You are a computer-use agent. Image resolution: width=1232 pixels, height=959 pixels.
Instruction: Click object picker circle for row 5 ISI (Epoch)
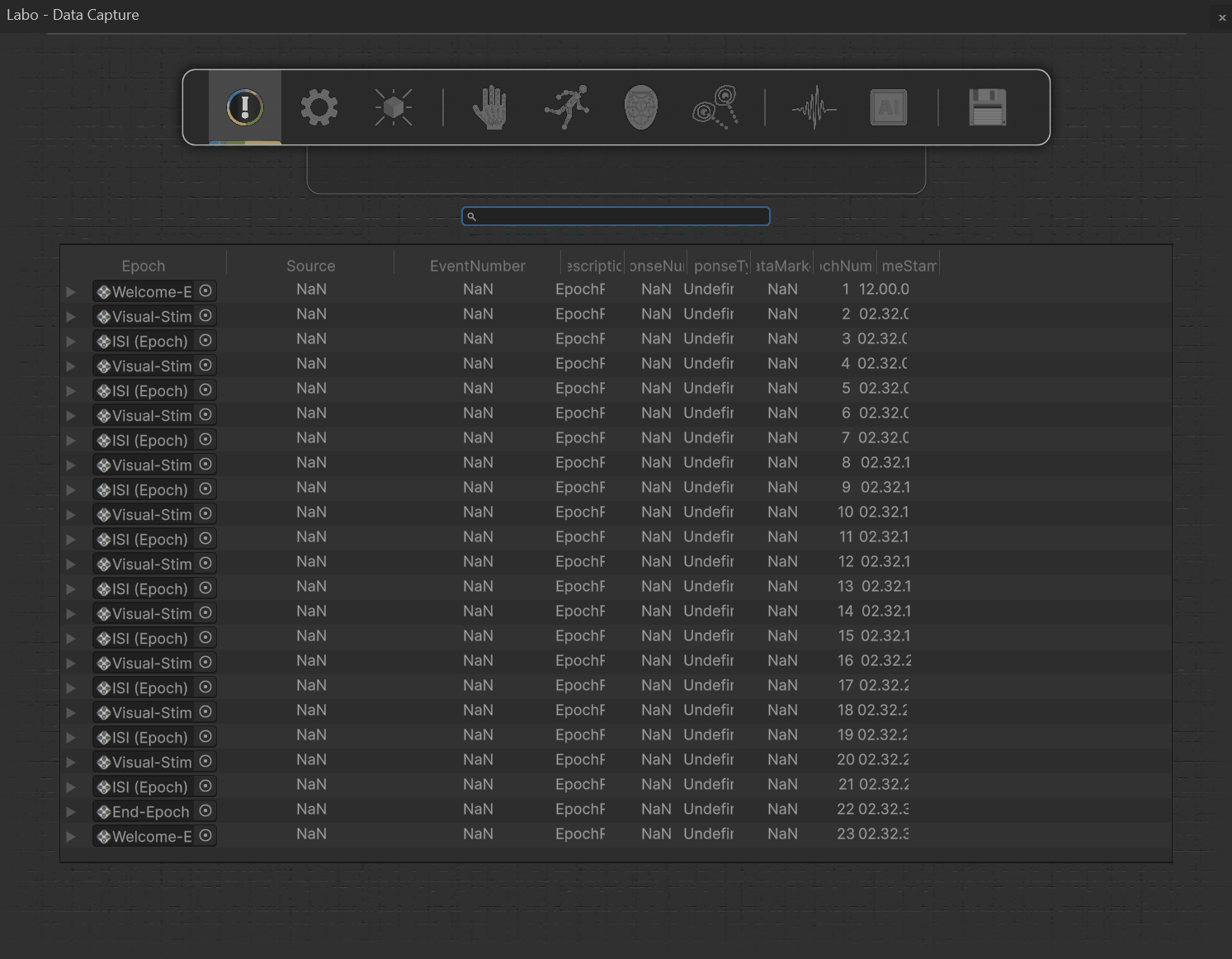coord(205,390)
